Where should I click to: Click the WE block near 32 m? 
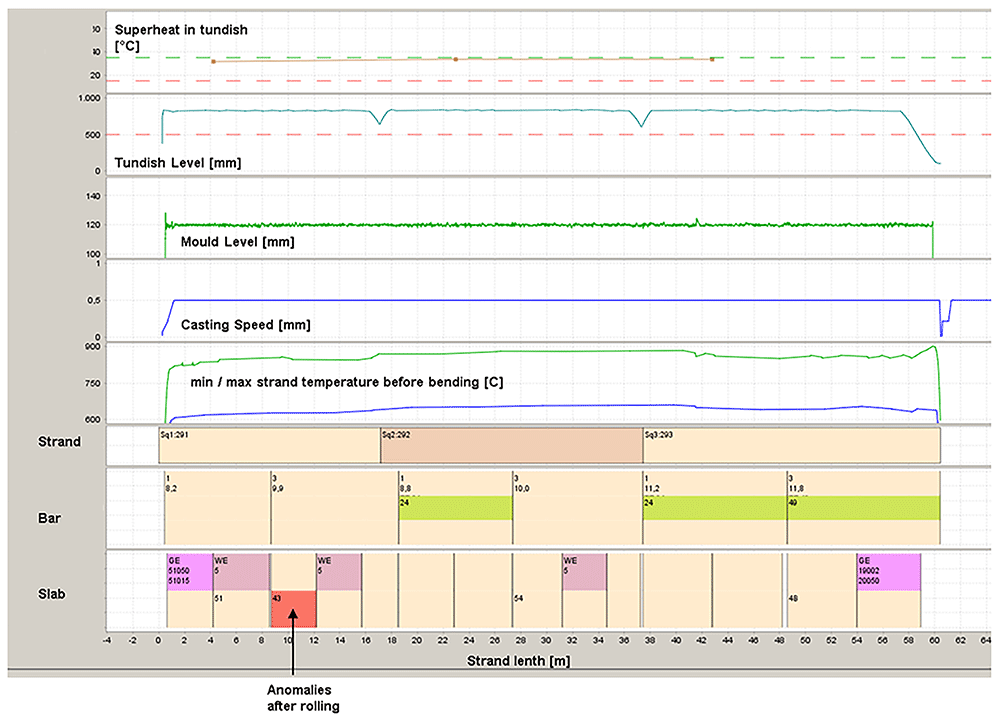[x=584, y=572]
